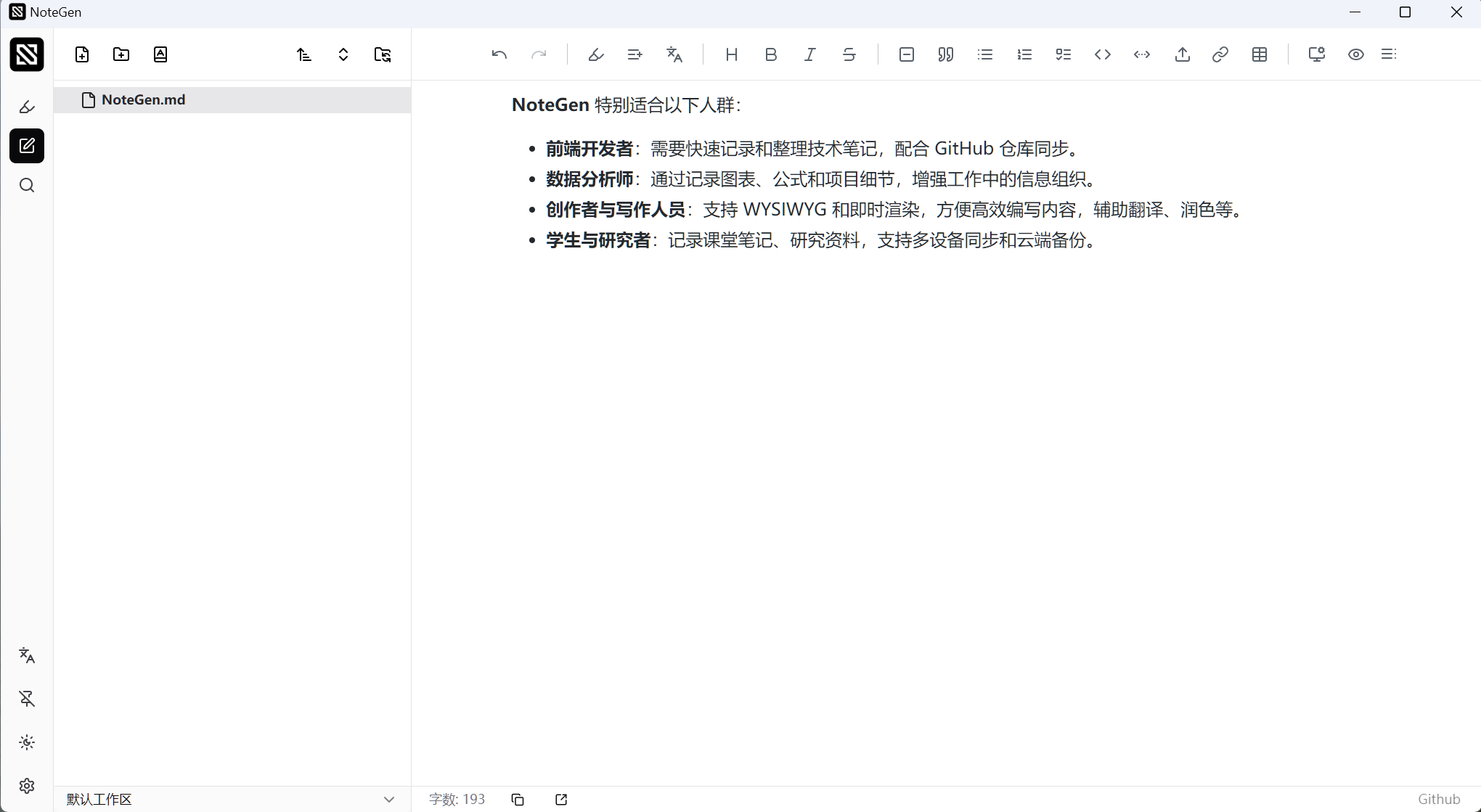Insert an ordered numbered list
Viewport: 1481px width, 812px height.
[x=1024, y=54]
